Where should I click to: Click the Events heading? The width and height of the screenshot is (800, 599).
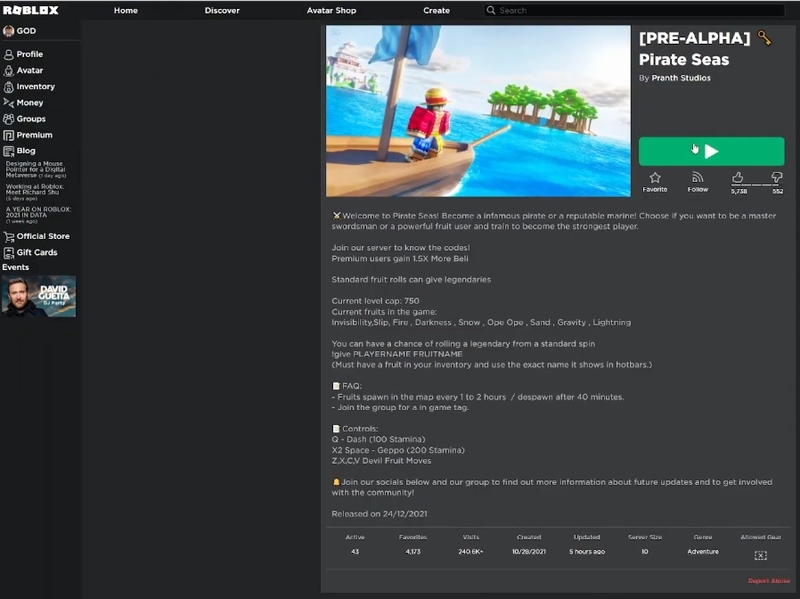(15, 267)
